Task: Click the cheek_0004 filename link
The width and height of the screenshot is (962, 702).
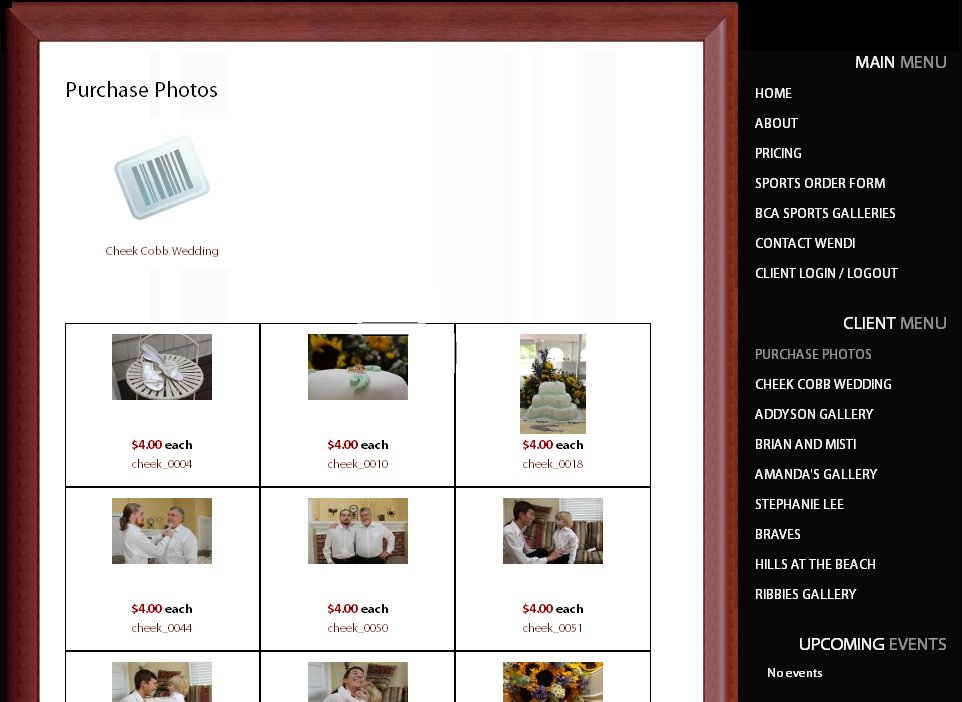Action: pyautogui.click(x=162, y=464)
